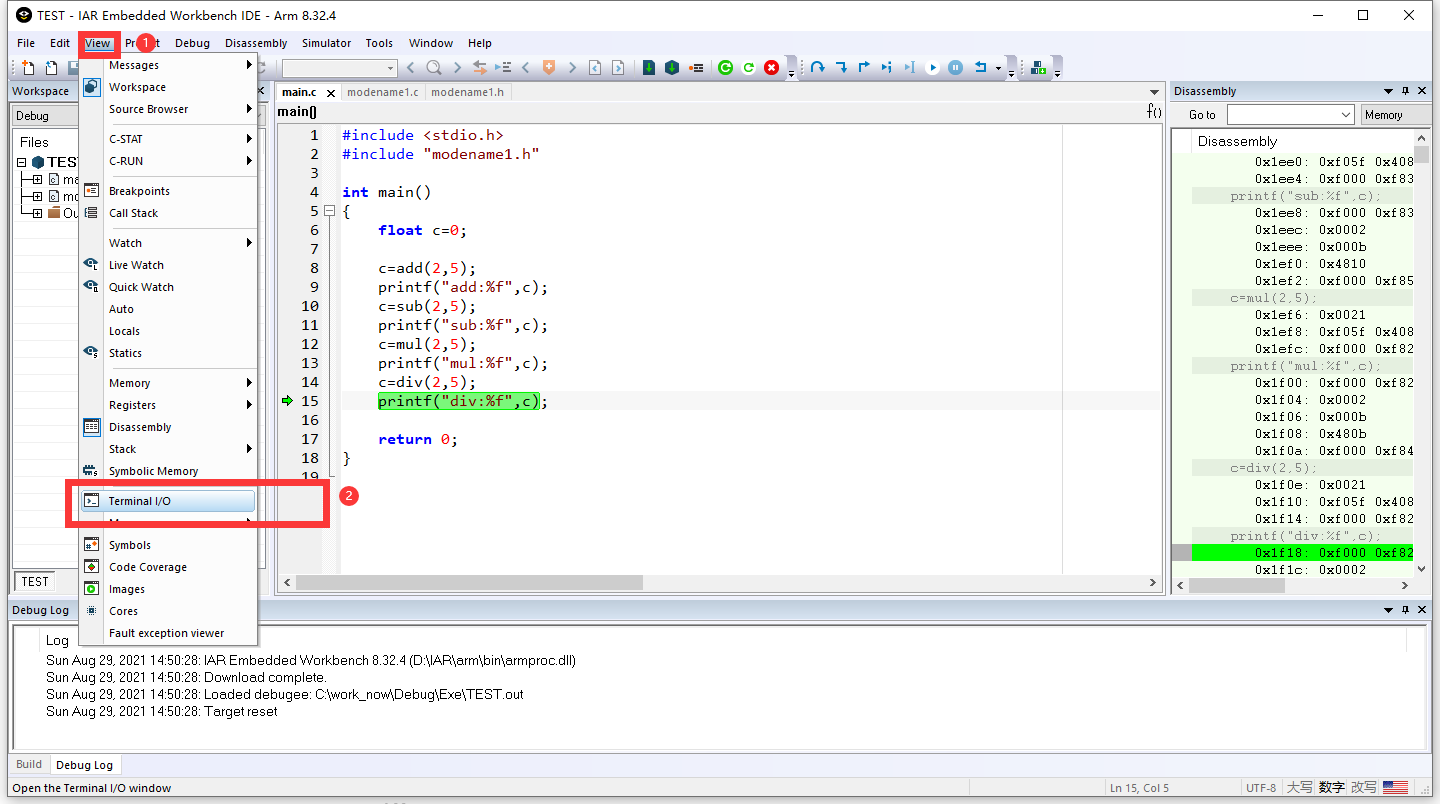
Task: Open the Disassembly panel options arrow
Action: point(1388,91)
